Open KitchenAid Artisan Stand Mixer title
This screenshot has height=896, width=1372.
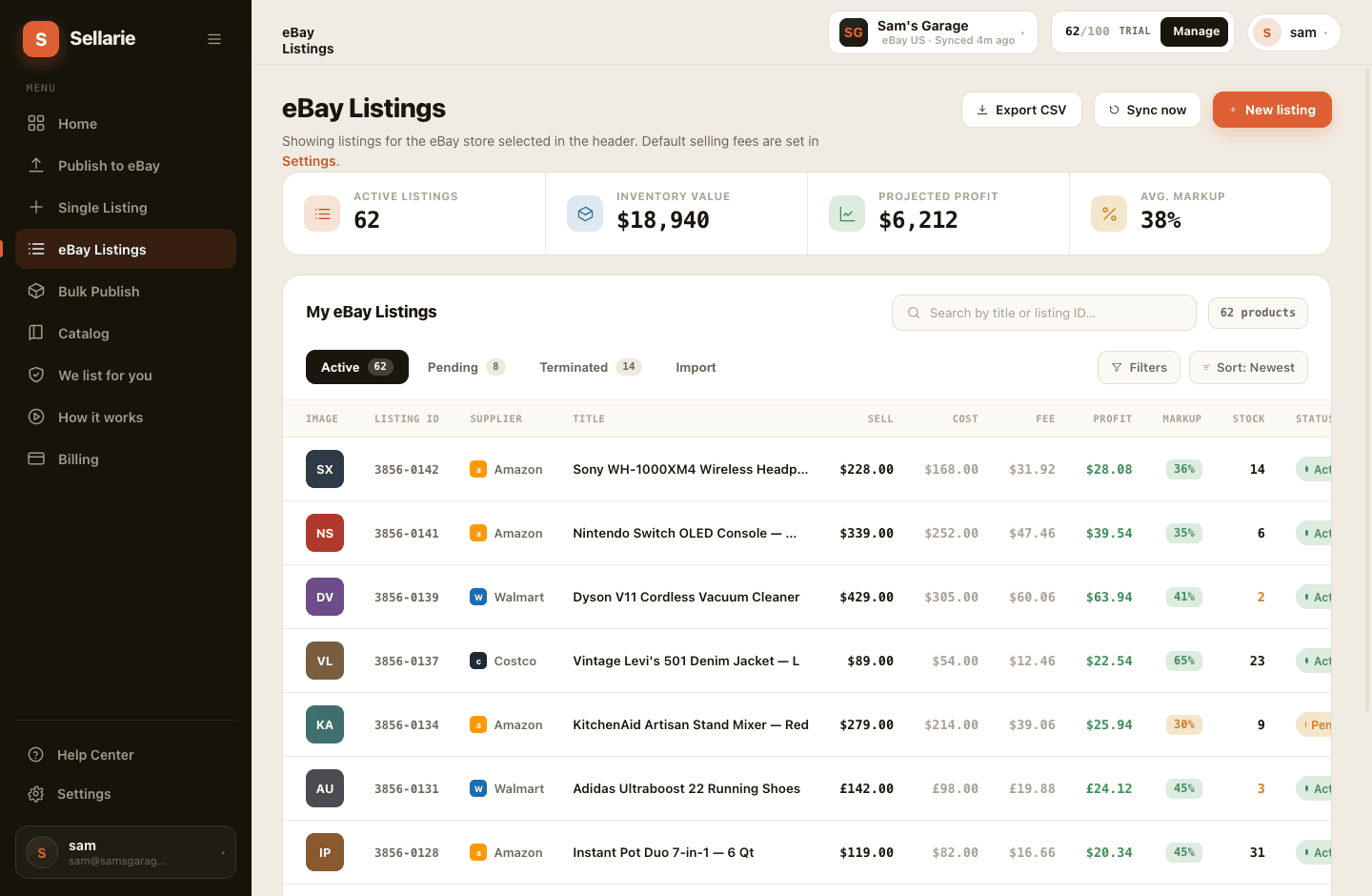pos(691,724)
